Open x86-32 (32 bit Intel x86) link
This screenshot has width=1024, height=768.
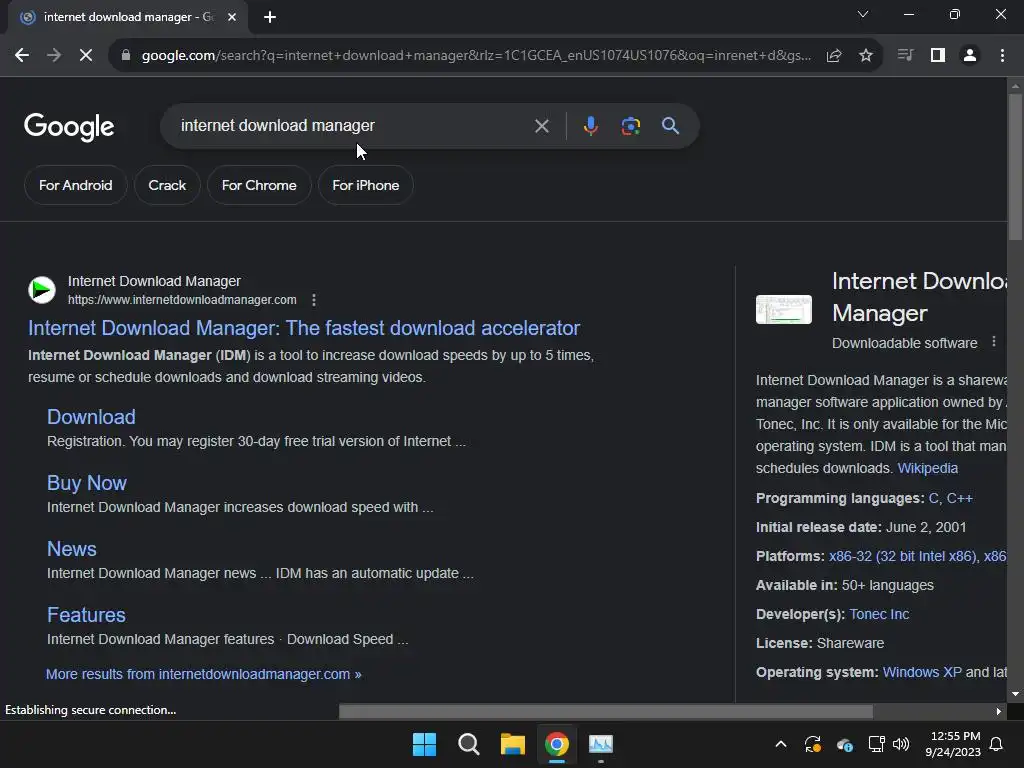902,556
